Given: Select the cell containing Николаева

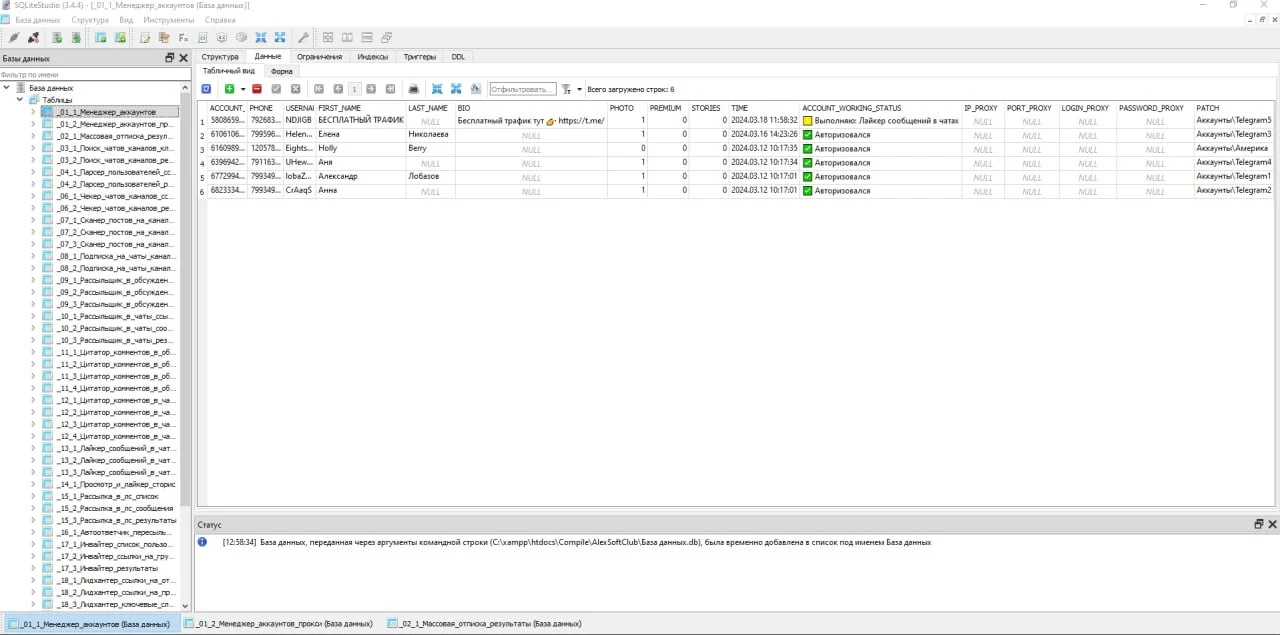Looking at the screenshot, I should [x=430, y=134].
